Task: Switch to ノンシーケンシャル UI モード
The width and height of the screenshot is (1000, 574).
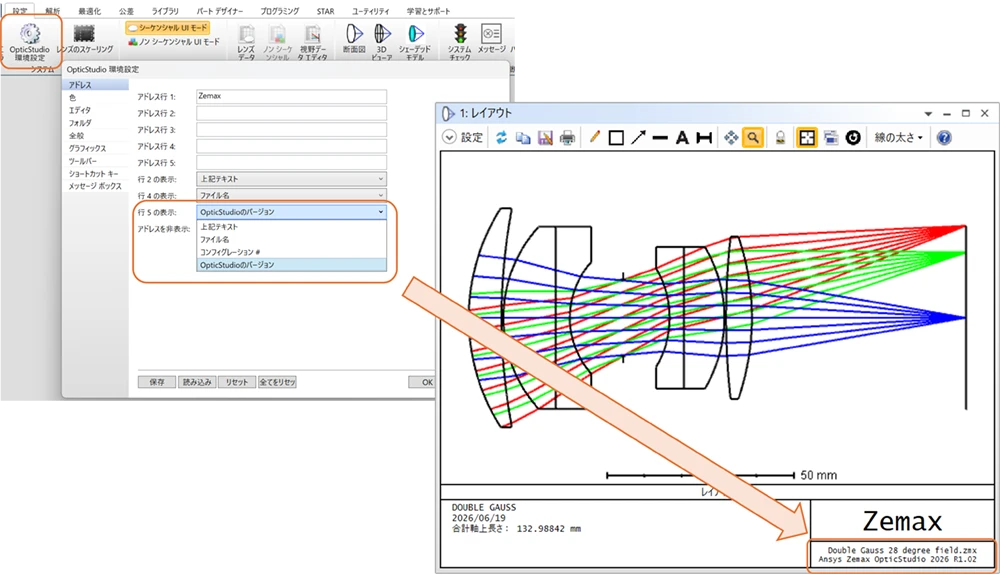Action: (173, 42)
